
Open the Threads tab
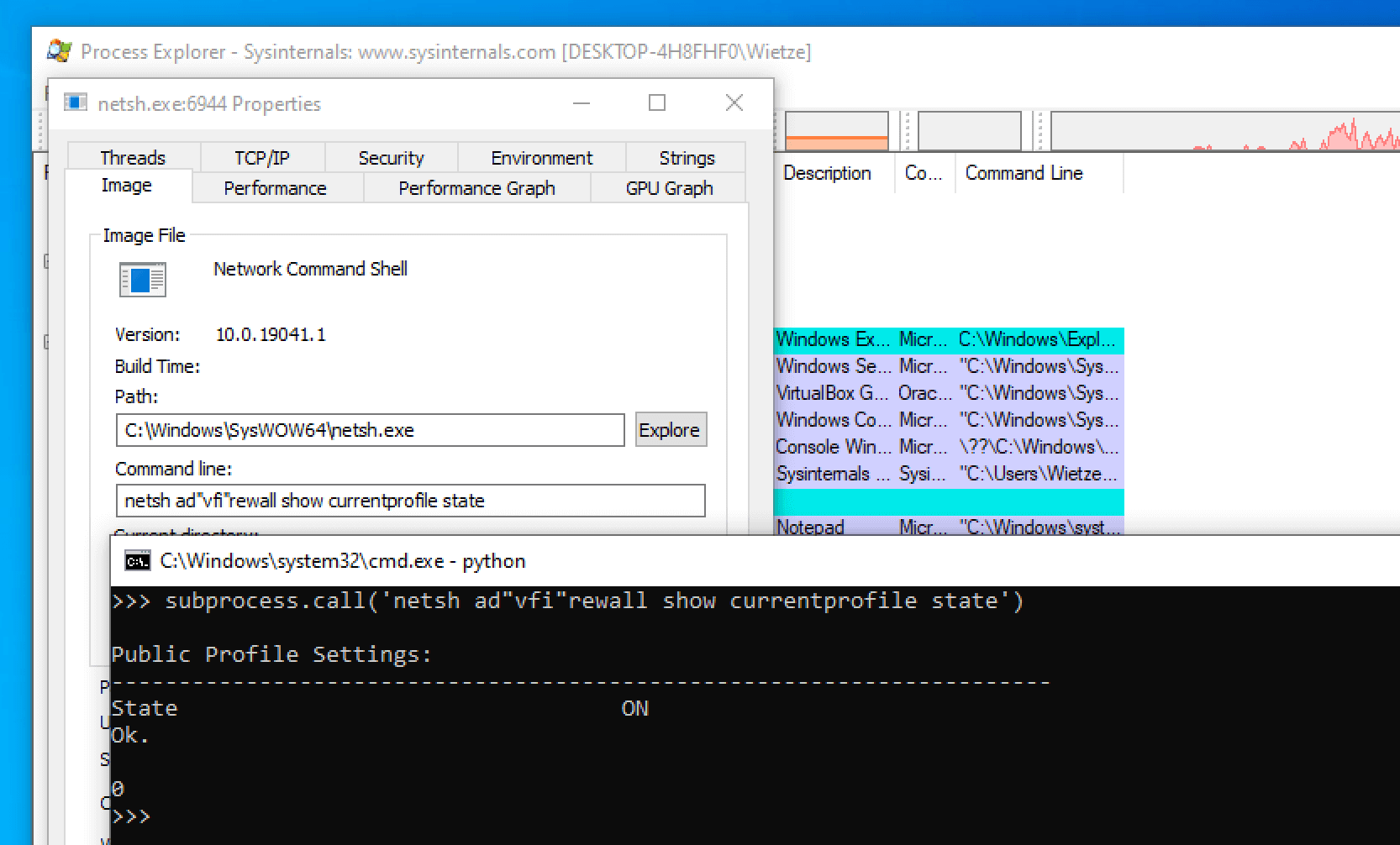click(133, 158)
